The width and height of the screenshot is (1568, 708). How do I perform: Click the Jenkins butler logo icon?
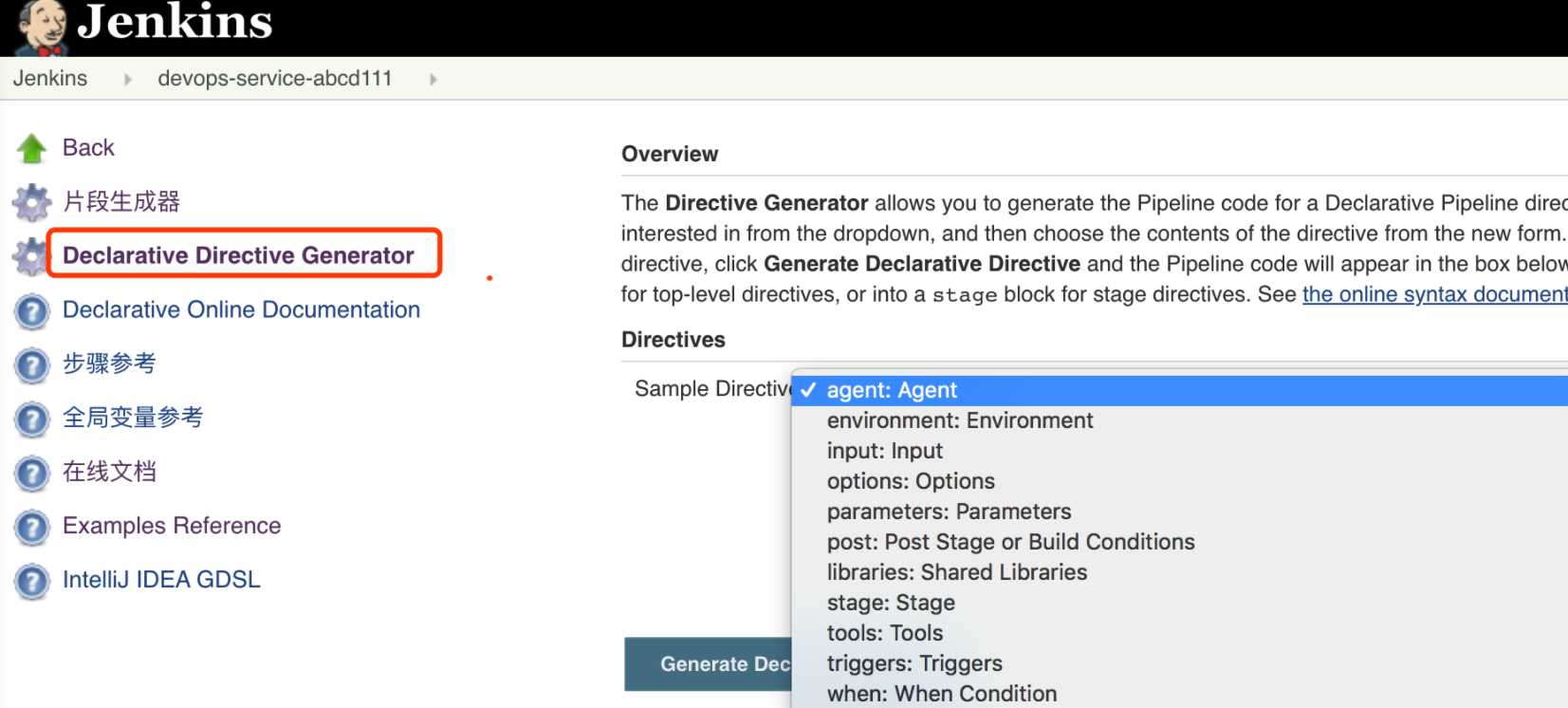[42, 27]
